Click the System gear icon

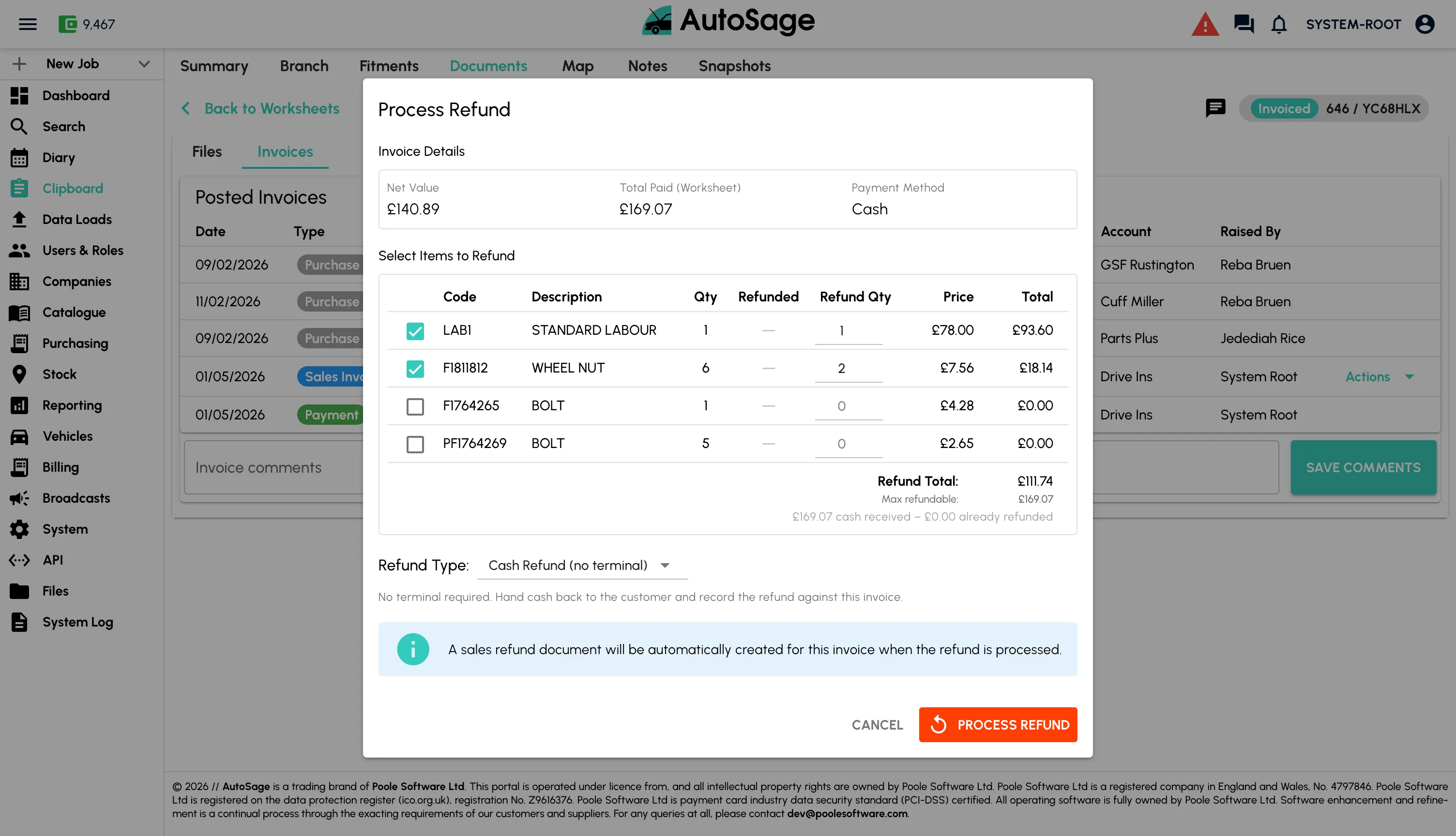pyautogui.click(x=19, y=529)
